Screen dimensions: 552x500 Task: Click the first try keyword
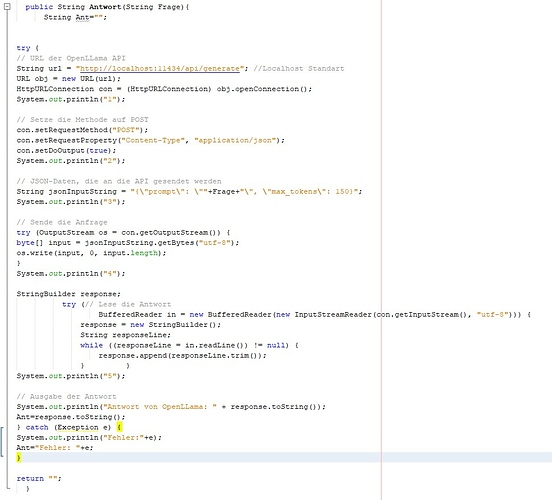pyautogui.click(x=23, y=48)
